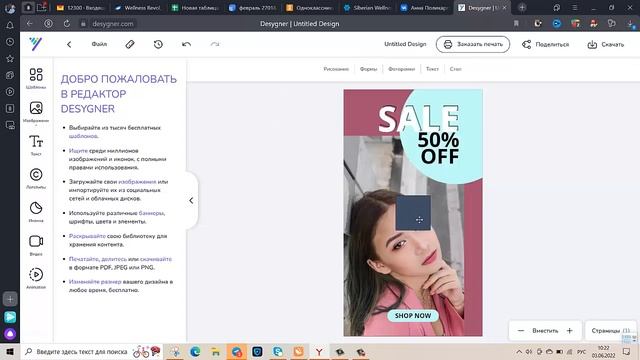Open the version history clock icon
Screen dimensions: 640x360
pos(158,44)
